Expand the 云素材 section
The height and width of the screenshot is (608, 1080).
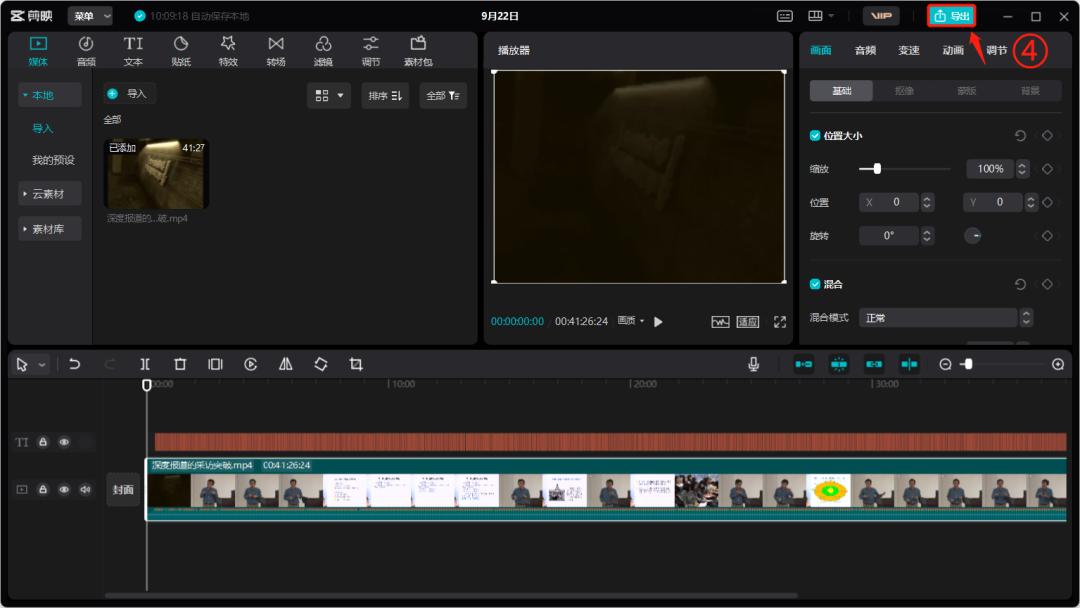[x=49, y=194]
